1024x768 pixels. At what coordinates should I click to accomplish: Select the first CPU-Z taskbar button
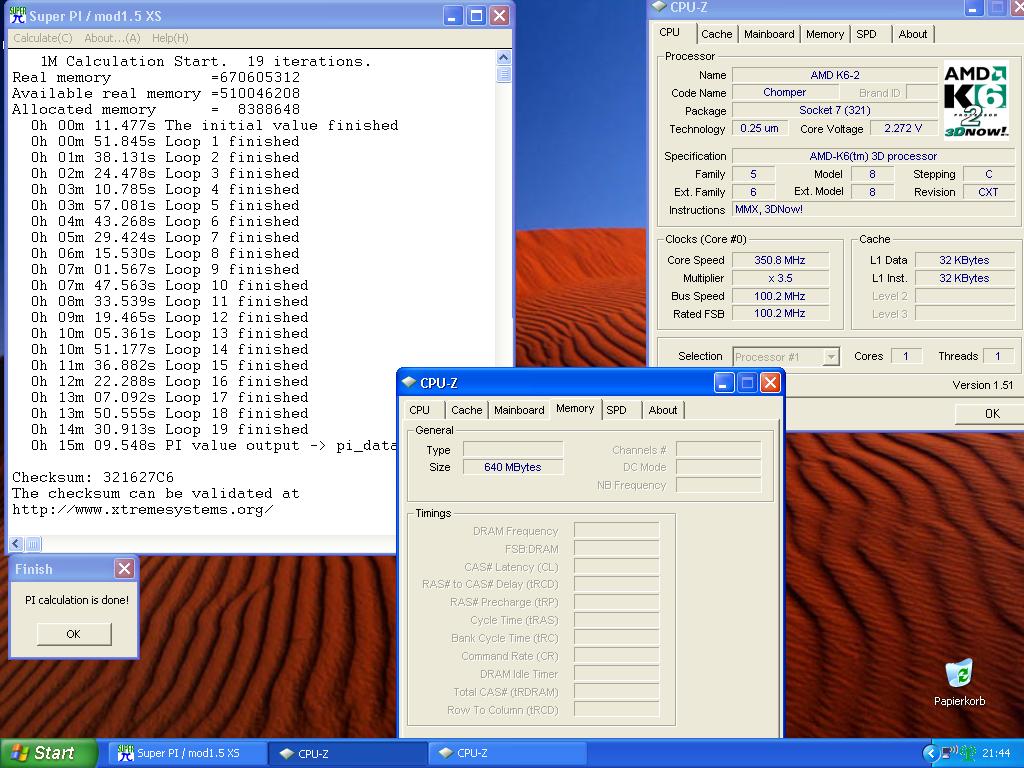[x=348, y=753]
